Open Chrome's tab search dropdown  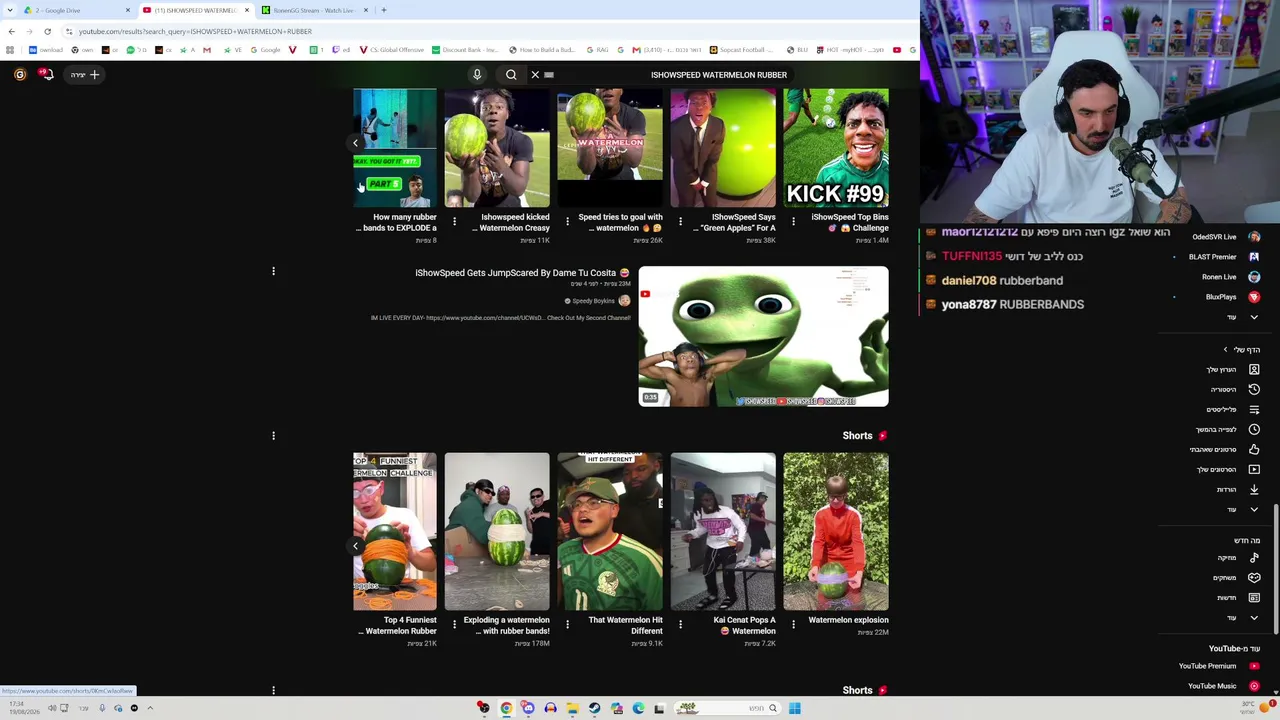(x=8, y=10)
